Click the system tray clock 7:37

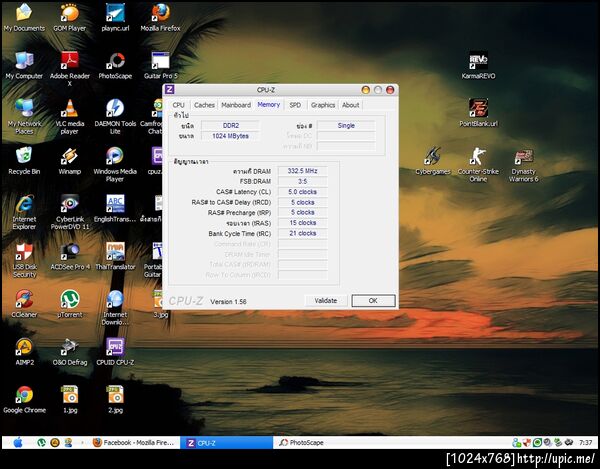point(585,443)
